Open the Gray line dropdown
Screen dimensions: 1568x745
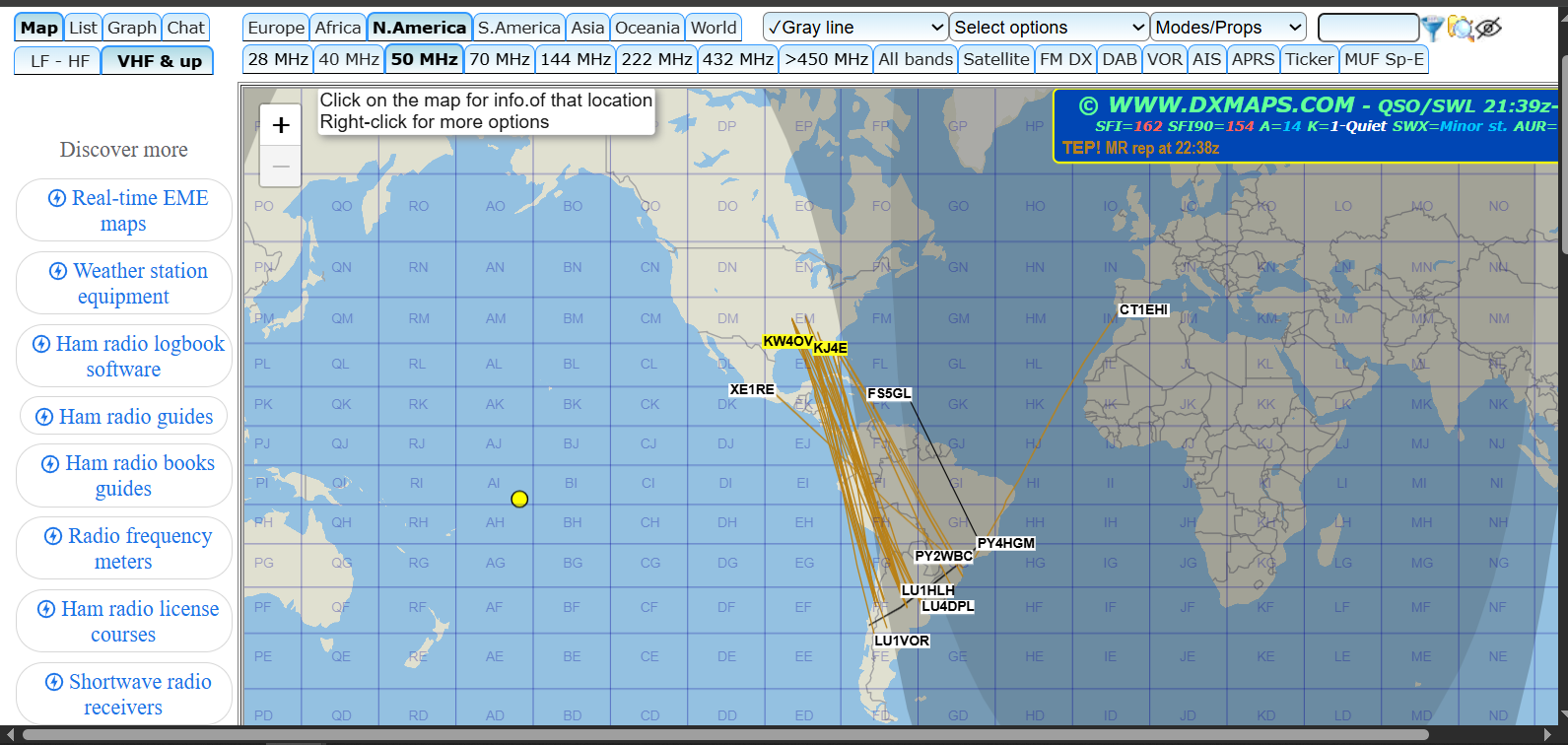pos(854,28)
